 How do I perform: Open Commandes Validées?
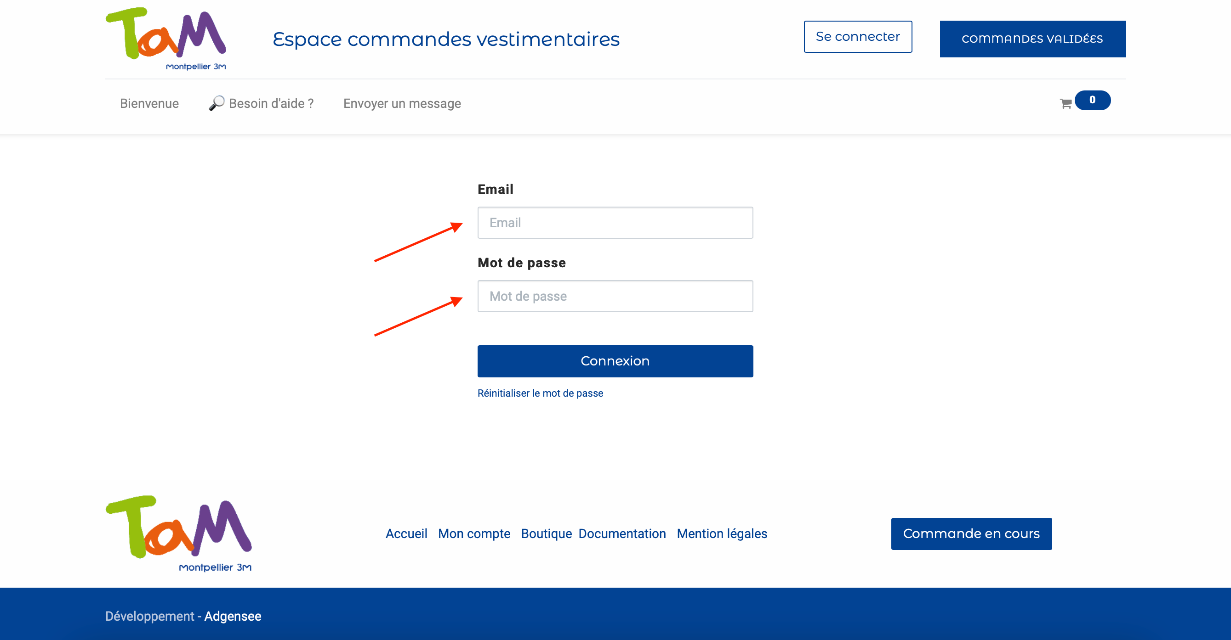1032,39
